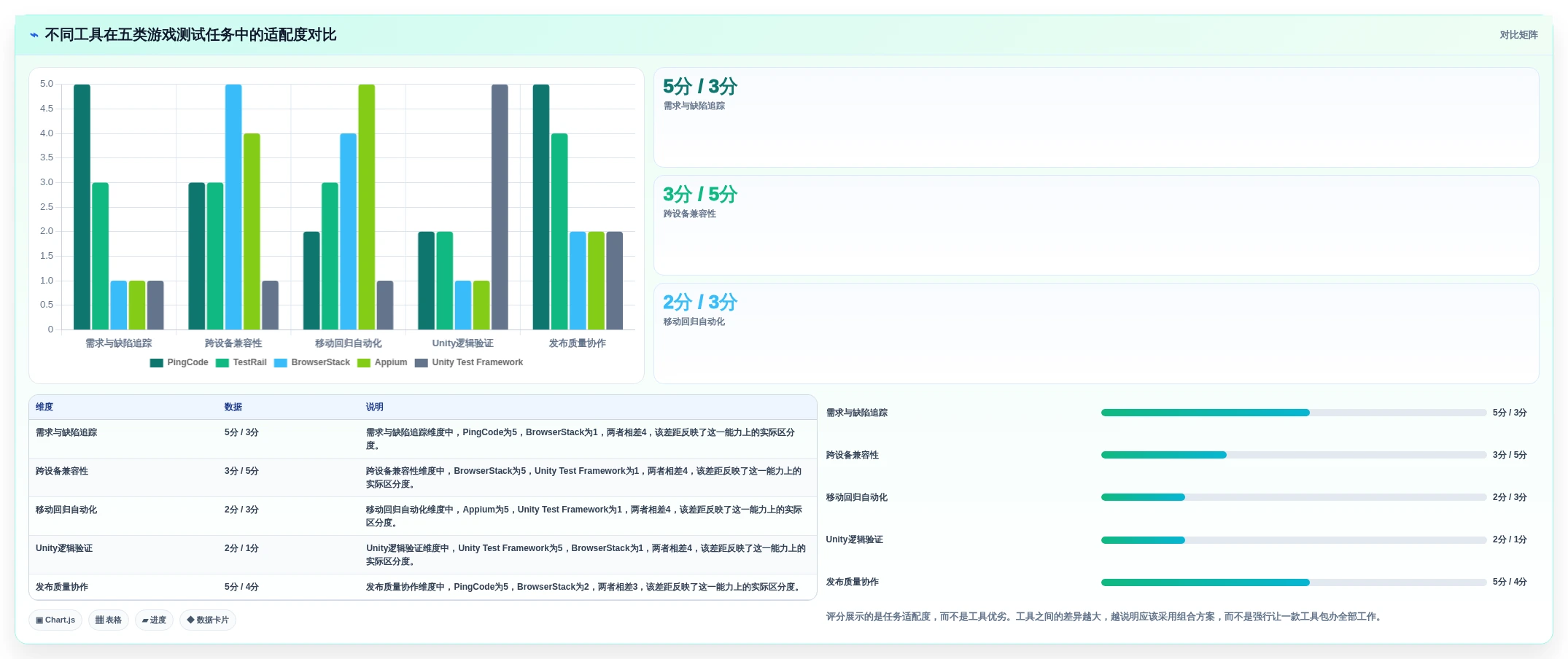Click the 5分 / 3分 需求与缺陷追踪 data card
Viewport: 1568px width, 659px height.
tap(1096, 117)
